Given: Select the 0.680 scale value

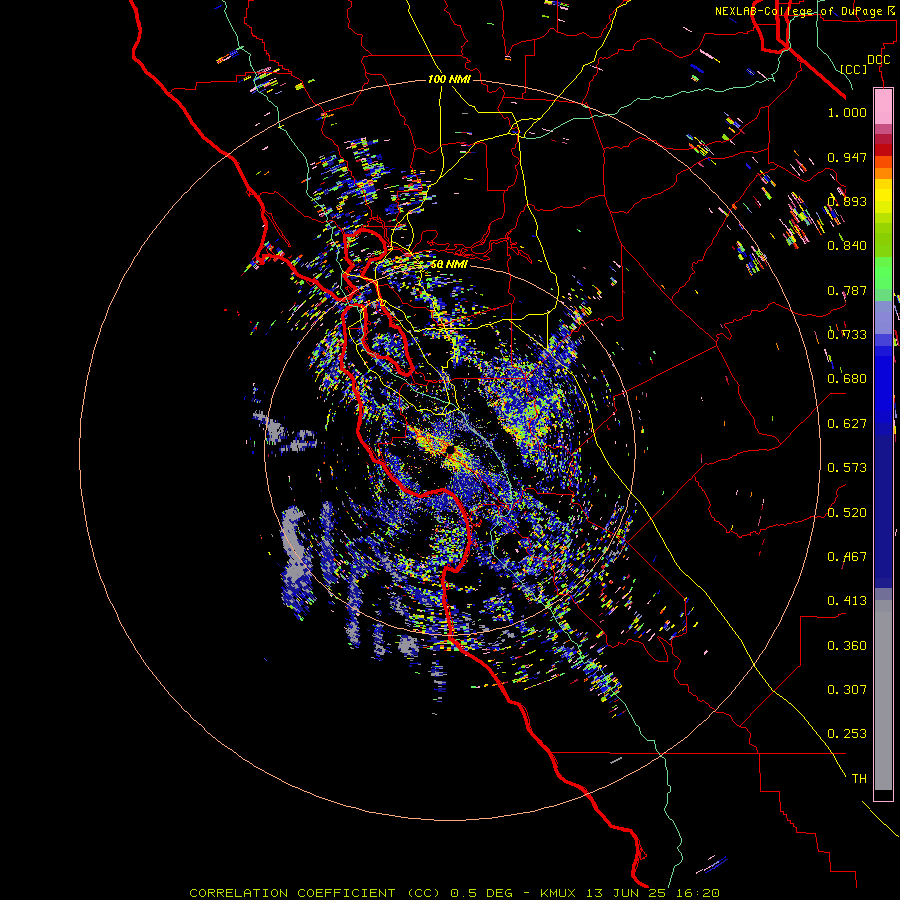Looking at the screenshot, I should pyautogui.click(x=847, y=379).
